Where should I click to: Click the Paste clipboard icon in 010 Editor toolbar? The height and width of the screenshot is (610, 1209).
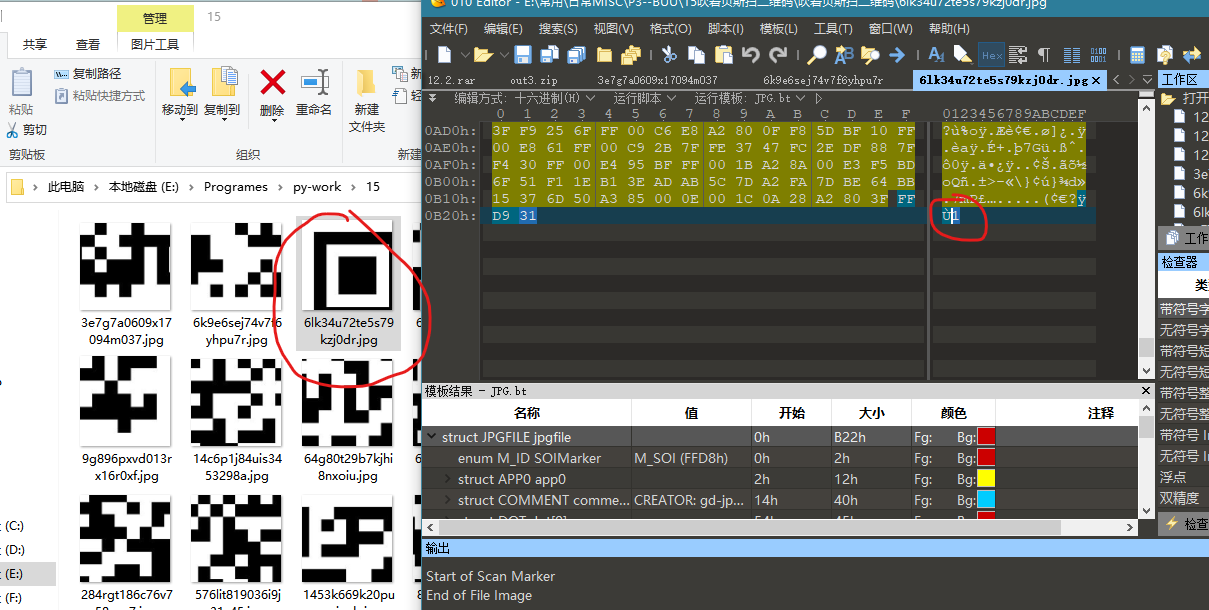click(x=723, y=55)
